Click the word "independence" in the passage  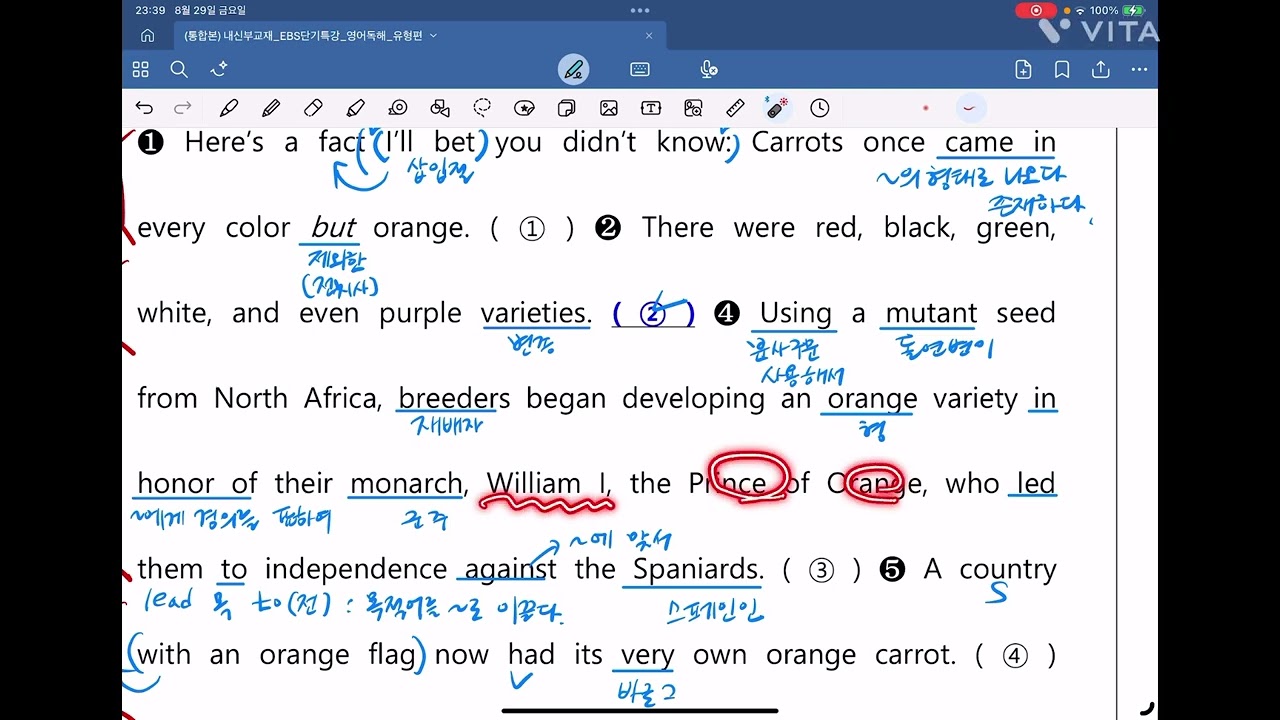(x=355, y=570)
